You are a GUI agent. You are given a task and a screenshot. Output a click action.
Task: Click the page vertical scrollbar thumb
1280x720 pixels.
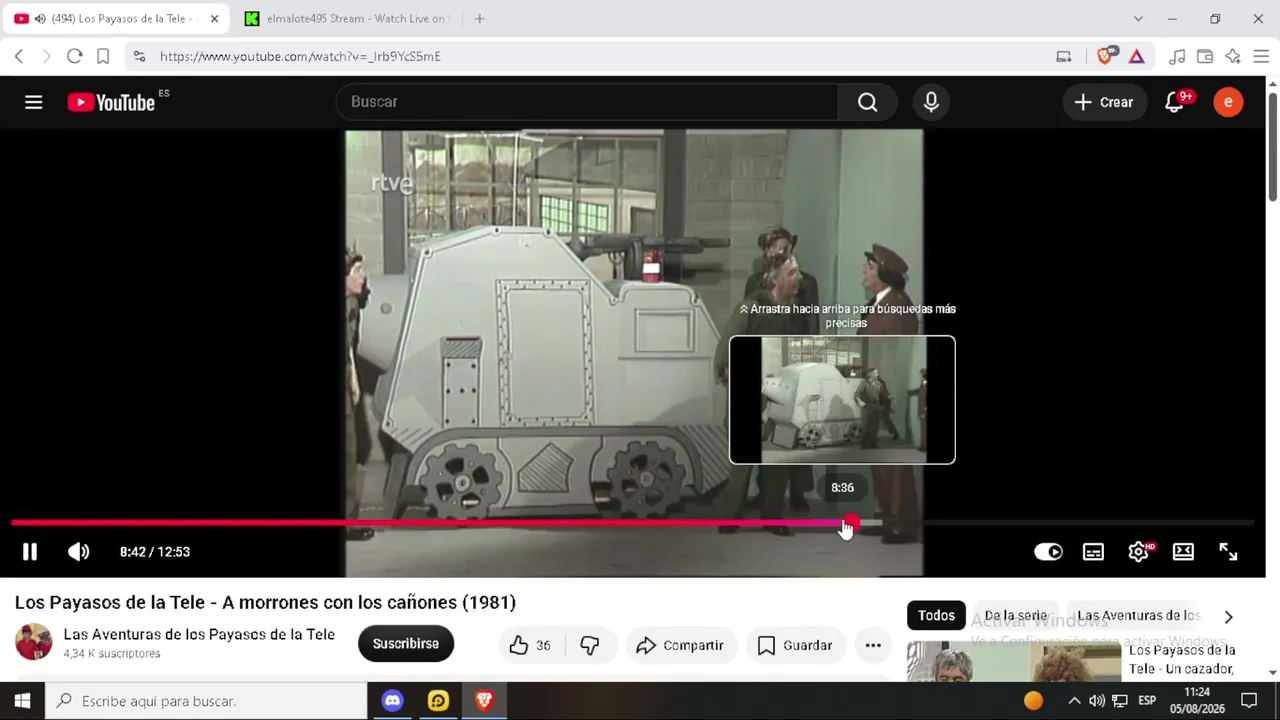pyautogui.click(x=1273, y=146)
